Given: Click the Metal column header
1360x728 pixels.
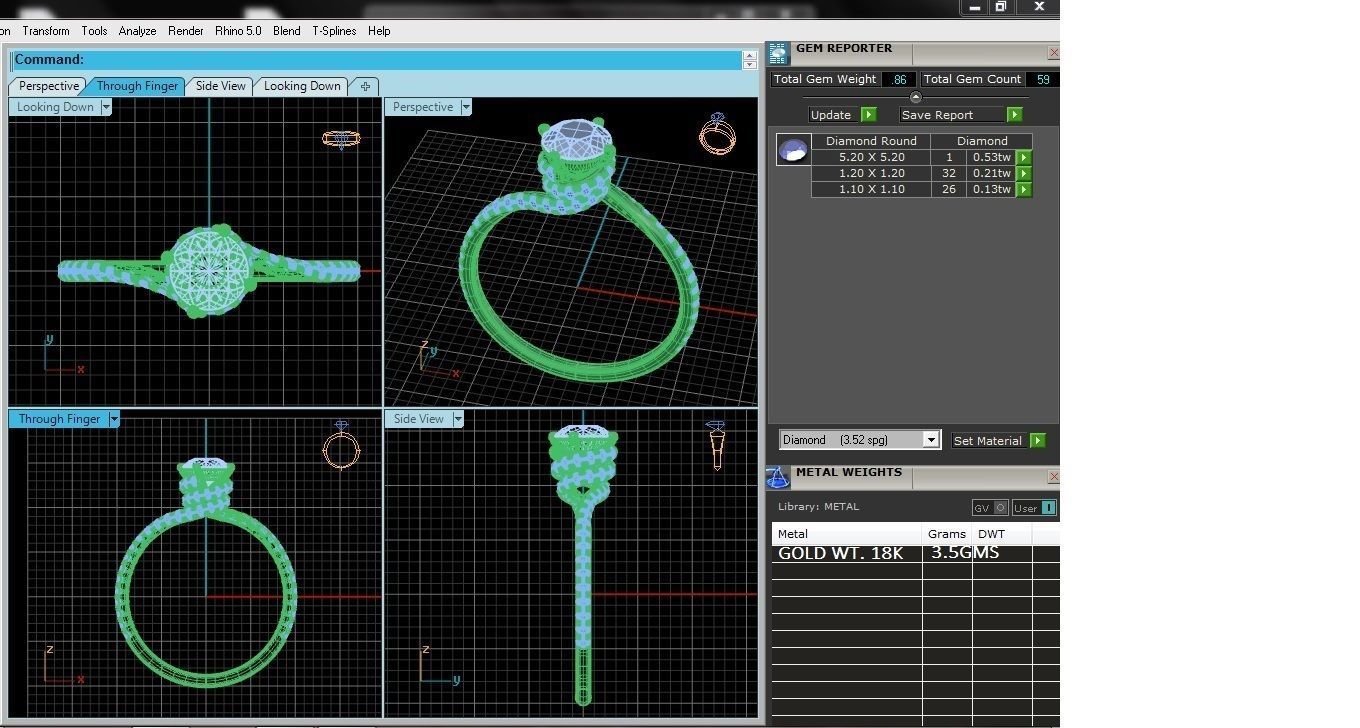Looking at the screenshot, I should pyautogui.click(x=847, y=534).
